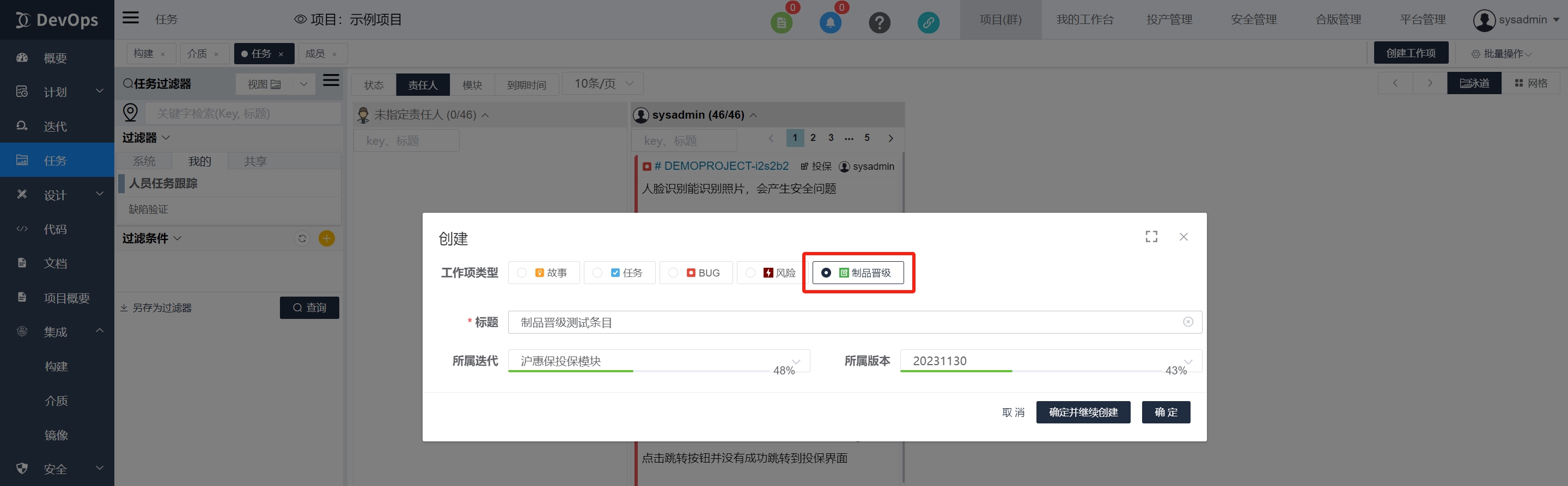The image size is (1568, 486).
Task: Open the blue bell notifications icon
Action: pyautogui.click(x=829, y=23)
